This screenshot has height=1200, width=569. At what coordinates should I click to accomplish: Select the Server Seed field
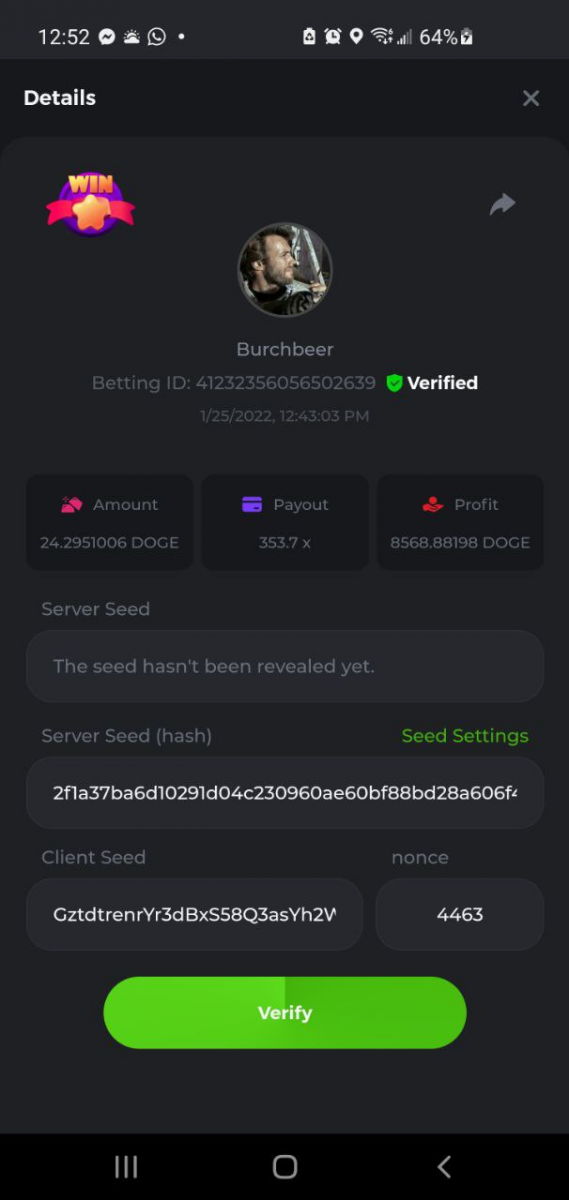pos(285,666)
